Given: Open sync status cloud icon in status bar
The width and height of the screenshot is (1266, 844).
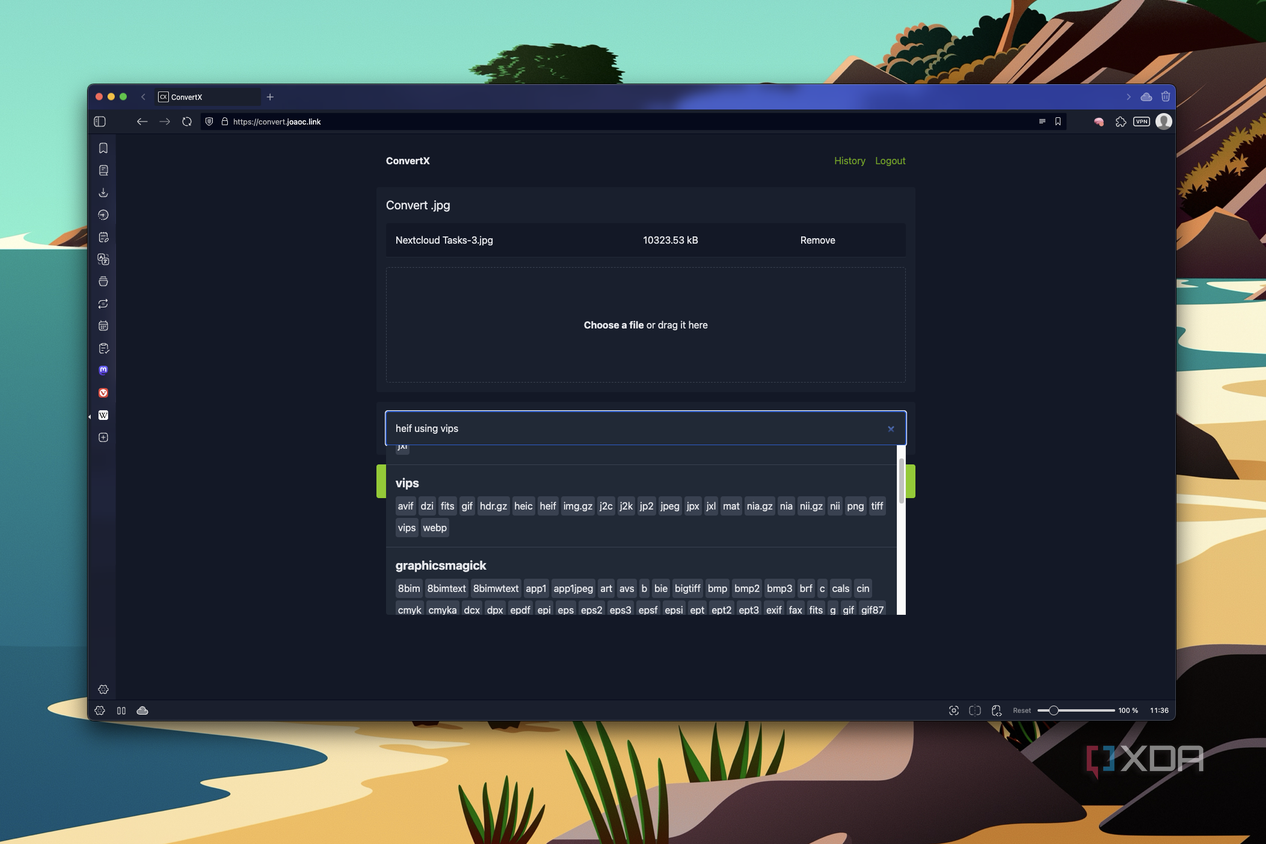Looking at the screenshot, I should tap(142, 710).
